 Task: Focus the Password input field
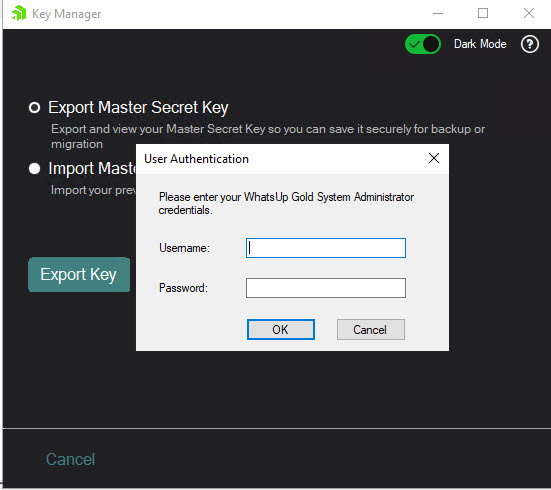coord(326,288)
